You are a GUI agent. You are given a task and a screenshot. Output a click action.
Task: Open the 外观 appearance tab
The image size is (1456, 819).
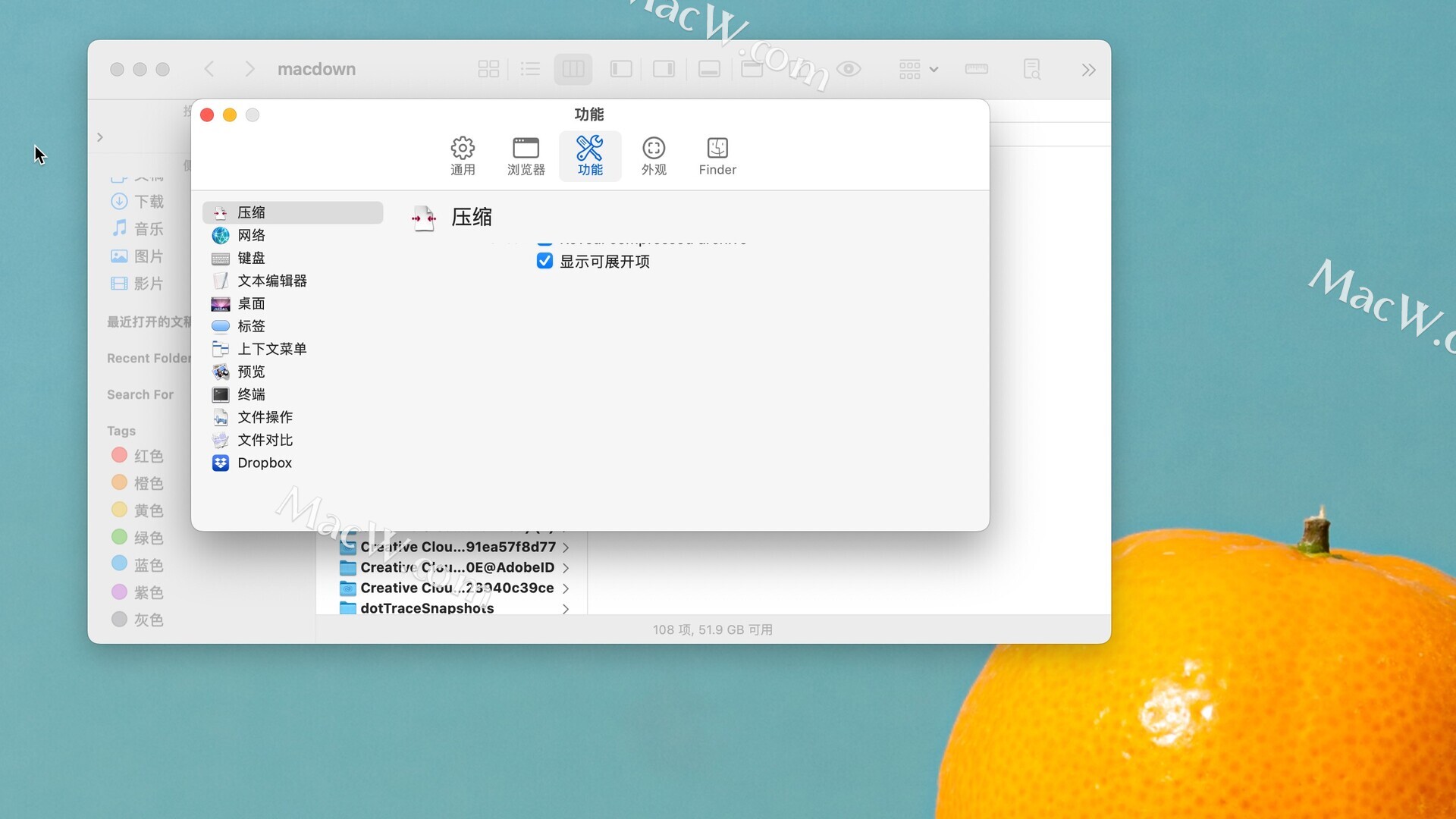pyautogui.click(x=654, y=156)
